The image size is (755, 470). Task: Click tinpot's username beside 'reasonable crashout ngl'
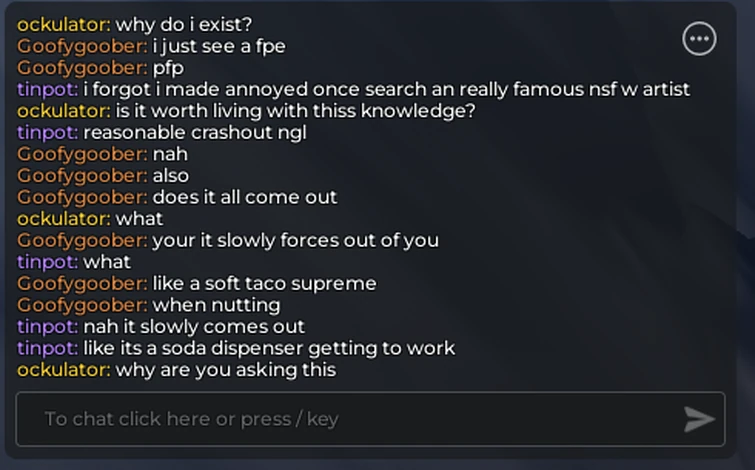(x=48, y=133)
